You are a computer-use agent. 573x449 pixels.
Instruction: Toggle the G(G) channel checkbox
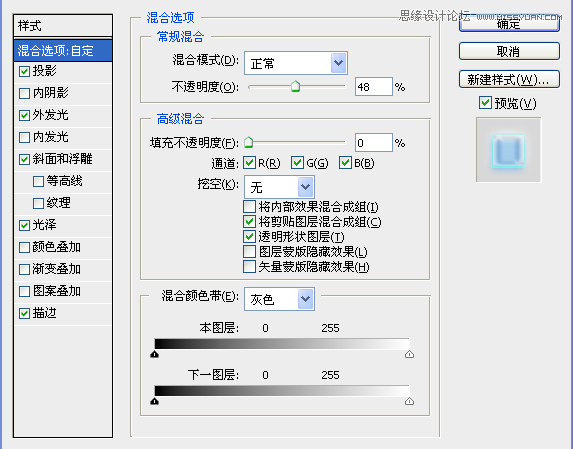297,163
